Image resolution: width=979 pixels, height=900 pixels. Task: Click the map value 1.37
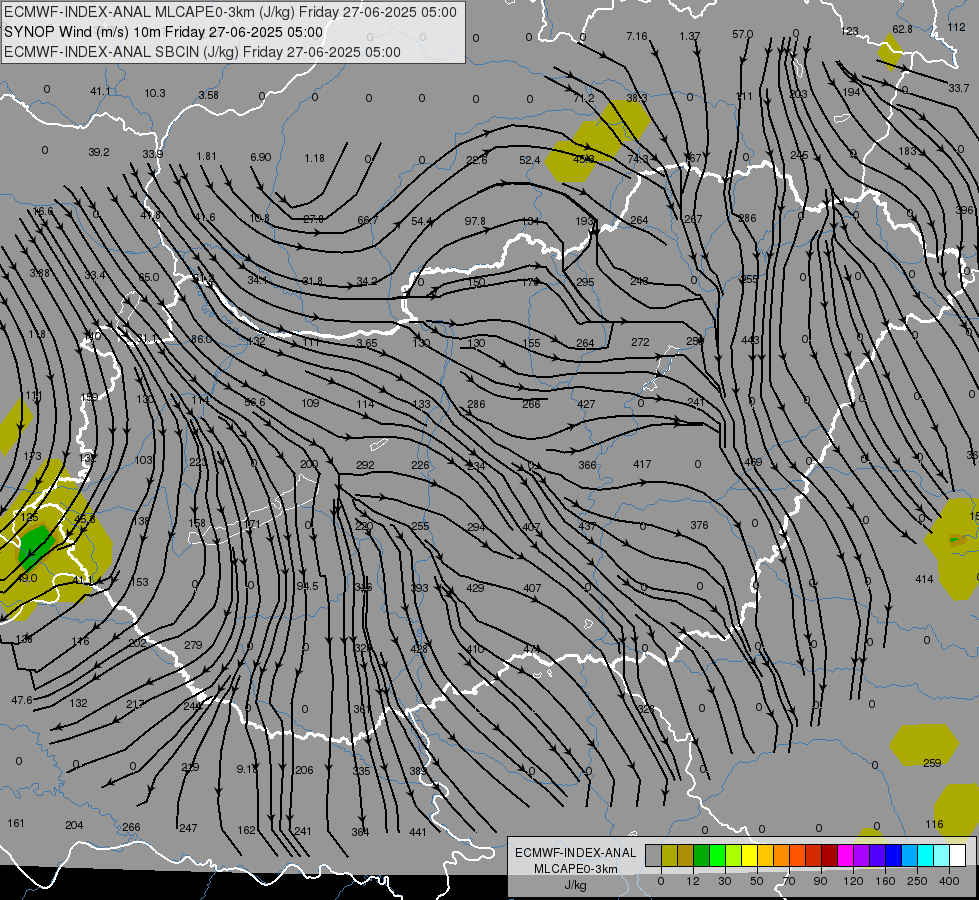pos(690,36)
